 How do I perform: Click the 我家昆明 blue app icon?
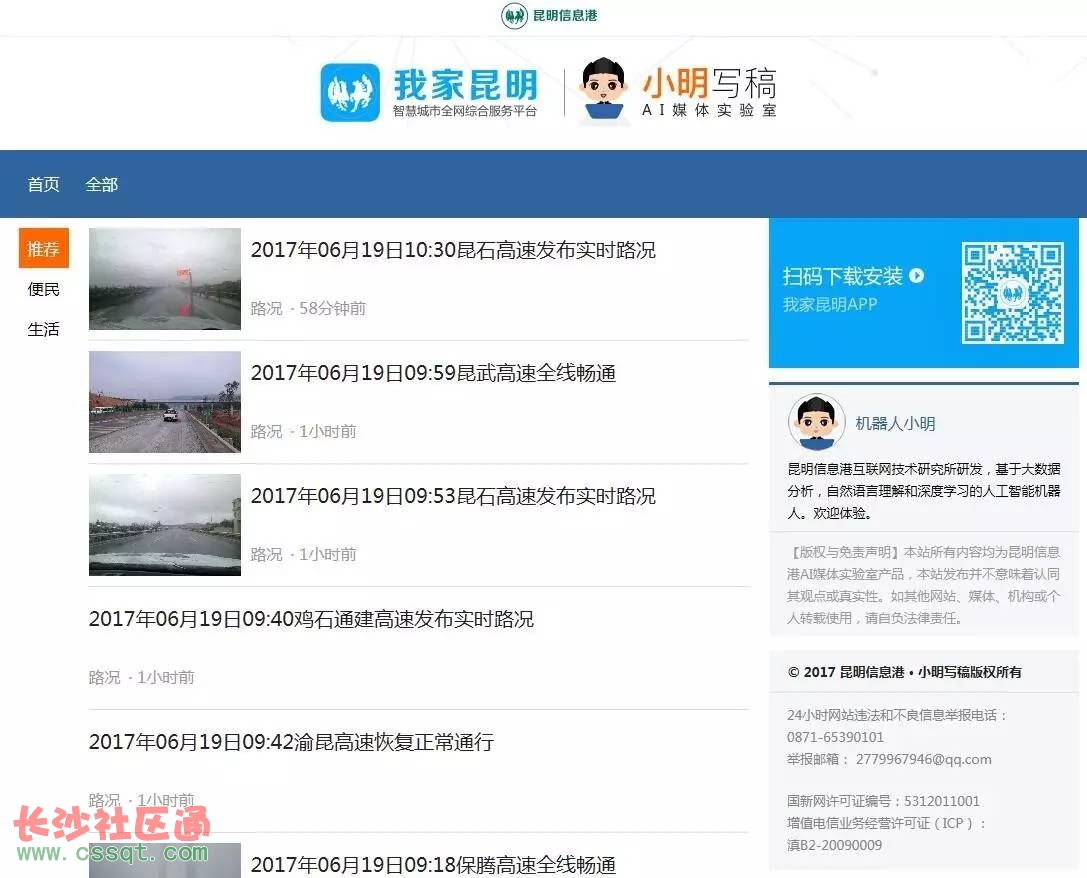(x=350, y=92)
